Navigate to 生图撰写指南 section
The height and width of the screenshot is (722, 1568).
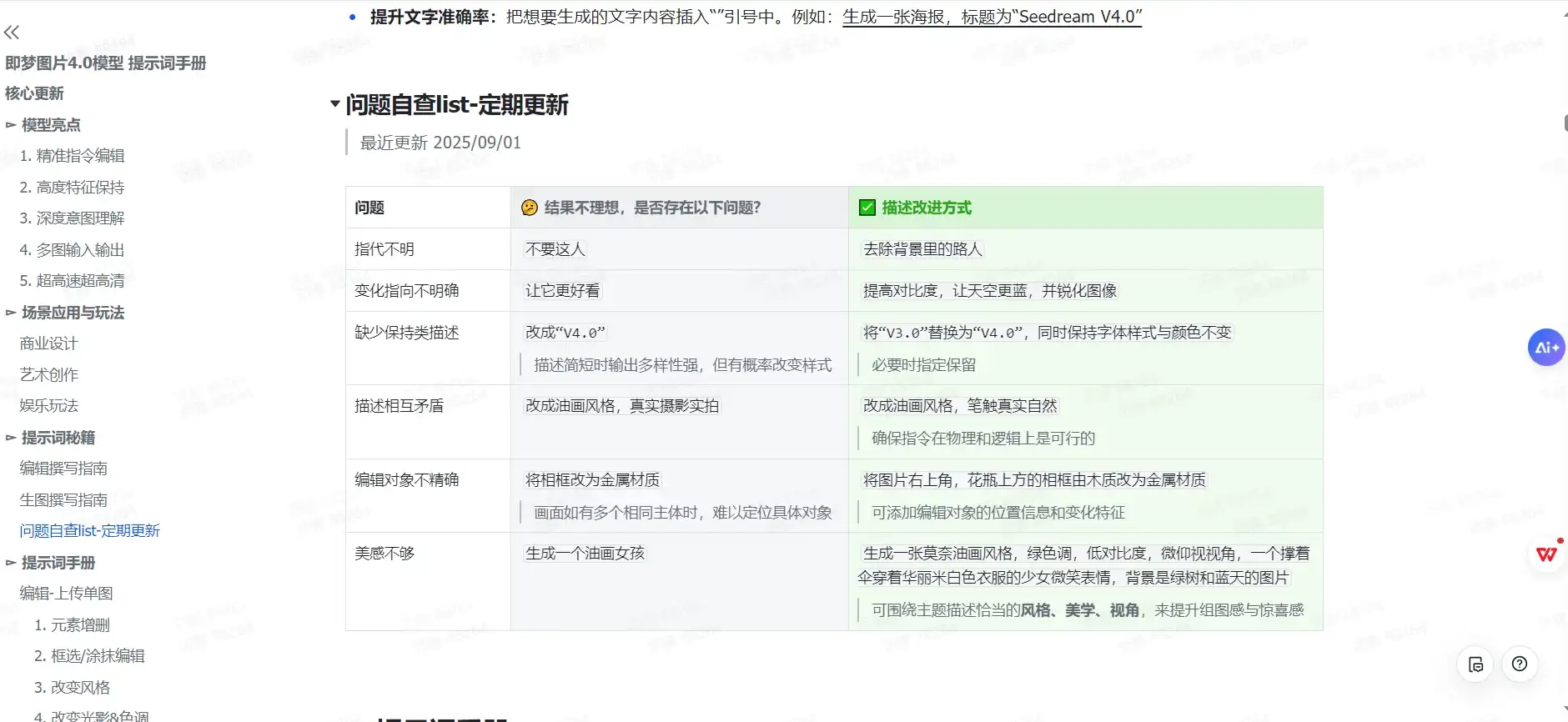[64, 500]
